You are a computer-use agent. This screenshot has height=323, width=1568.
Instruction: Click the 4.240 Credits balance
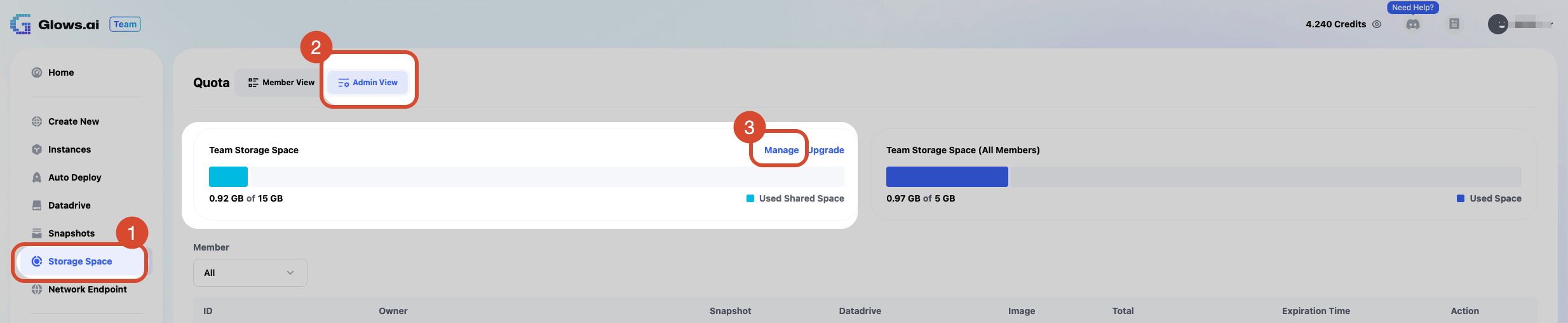pos(1335,24)
